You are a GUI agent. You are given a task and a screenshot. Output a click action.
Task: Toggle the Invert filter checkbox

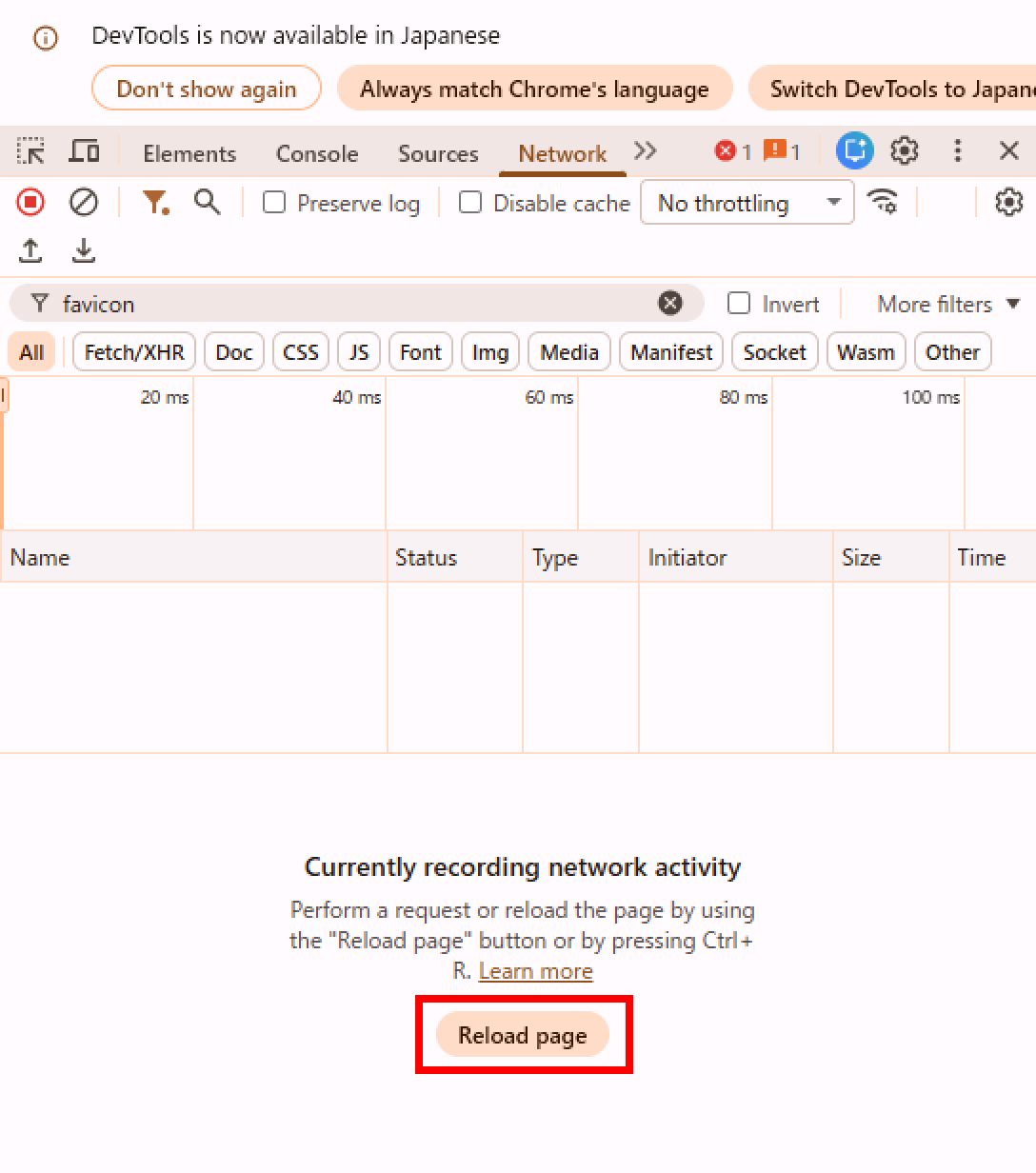click(x=739, y=303)
